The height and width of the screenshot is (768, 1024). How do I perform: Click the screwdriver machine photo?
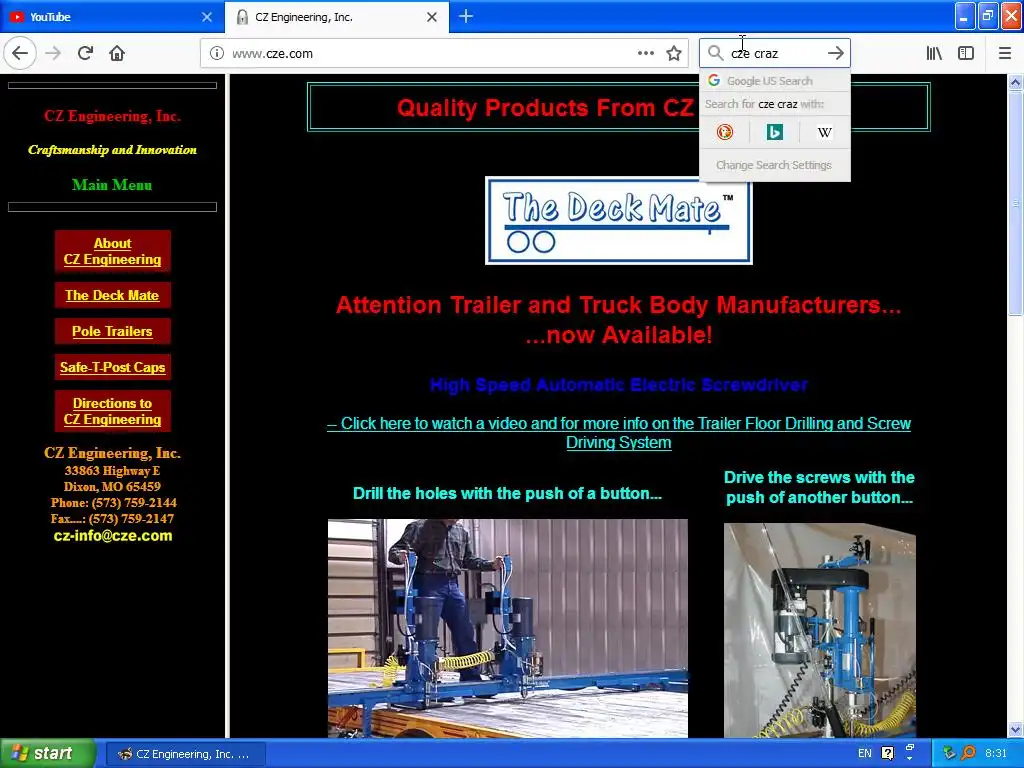(820, 630)
